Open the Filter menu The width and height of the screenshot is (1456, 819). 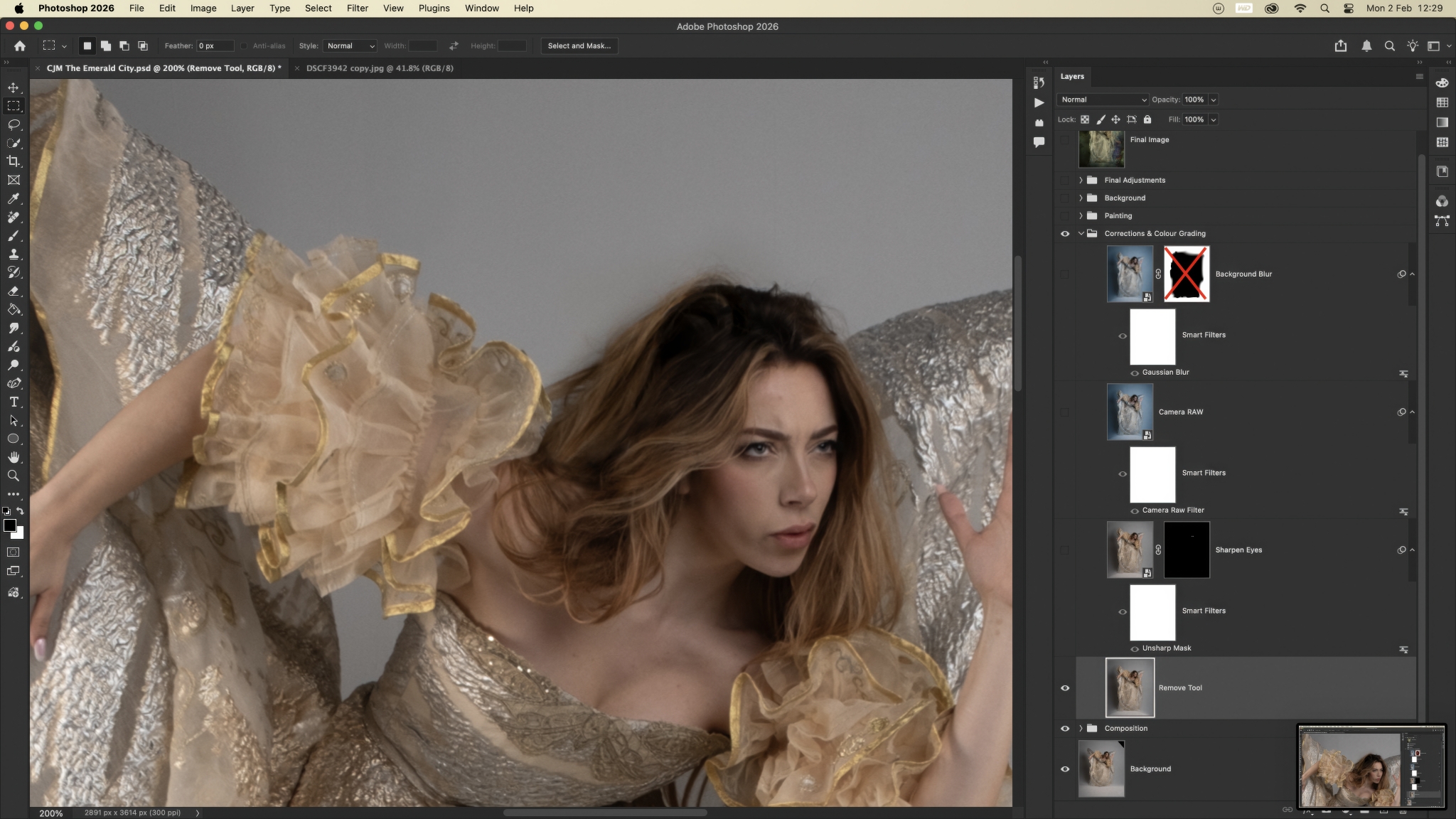tap(357, 8)
